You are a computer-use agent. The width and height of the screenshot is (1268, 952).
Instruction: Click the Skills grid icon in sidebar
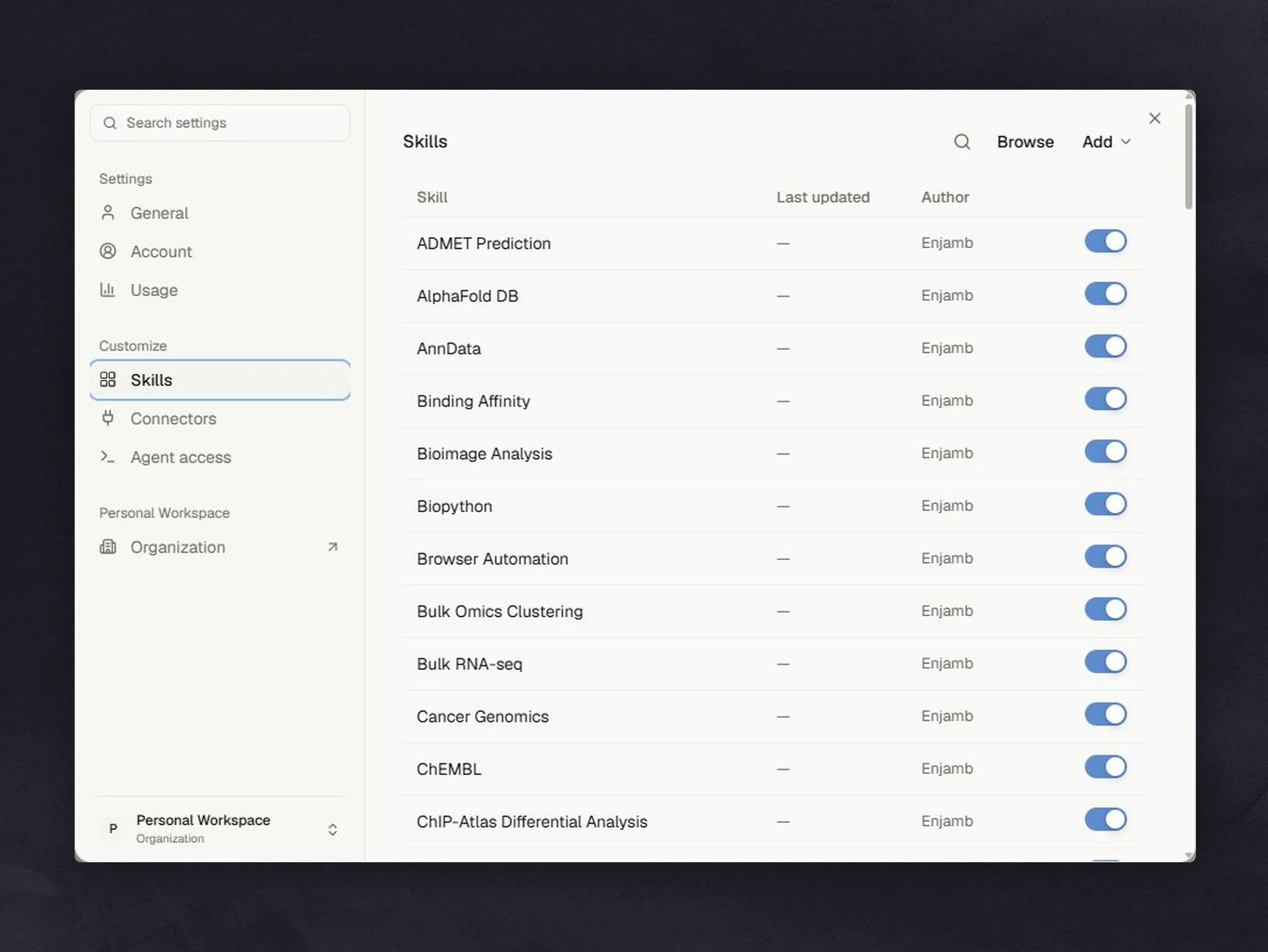(108, 379)
